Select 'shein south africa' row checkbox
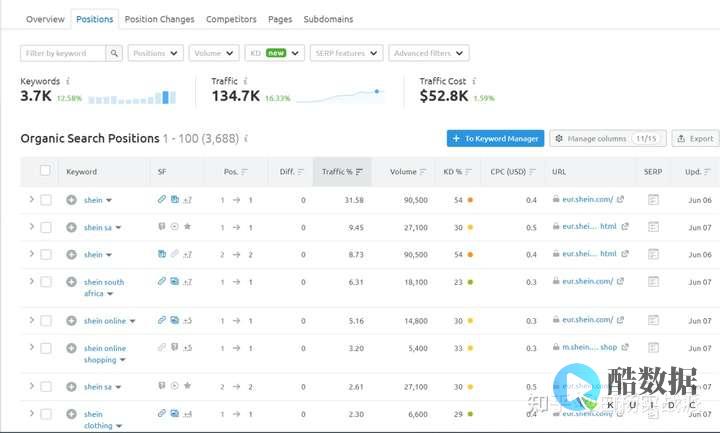This screenshot has width=720, height=433. pos(46,282)
